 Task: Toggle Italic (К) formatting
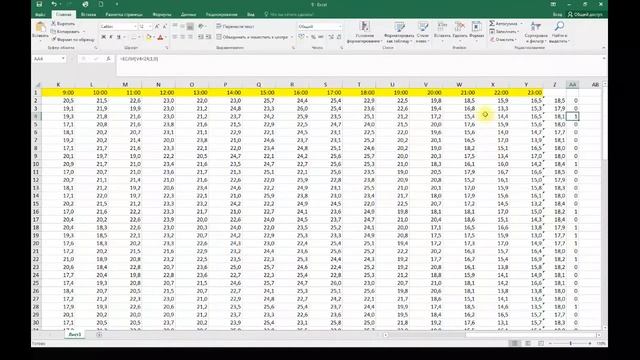pyautogui.click(x=111, y=37)
